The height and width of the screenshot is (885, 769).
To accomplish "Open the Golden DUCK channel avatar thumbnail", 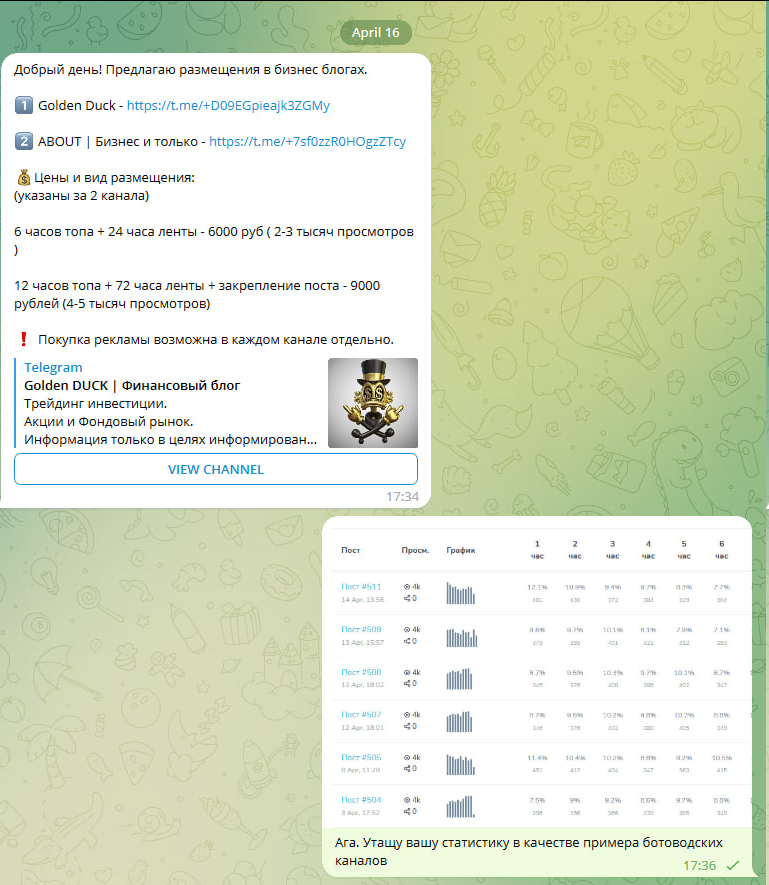I will (x=373, y=403).
